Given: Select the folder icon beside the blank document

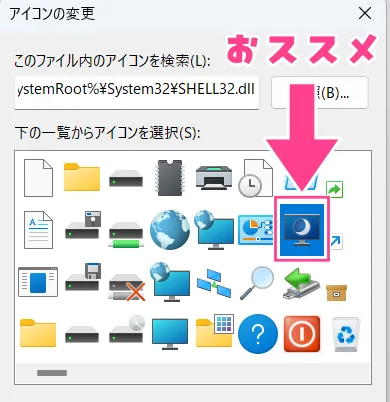Looking at the screenshot, I should (x=82, y=177).
